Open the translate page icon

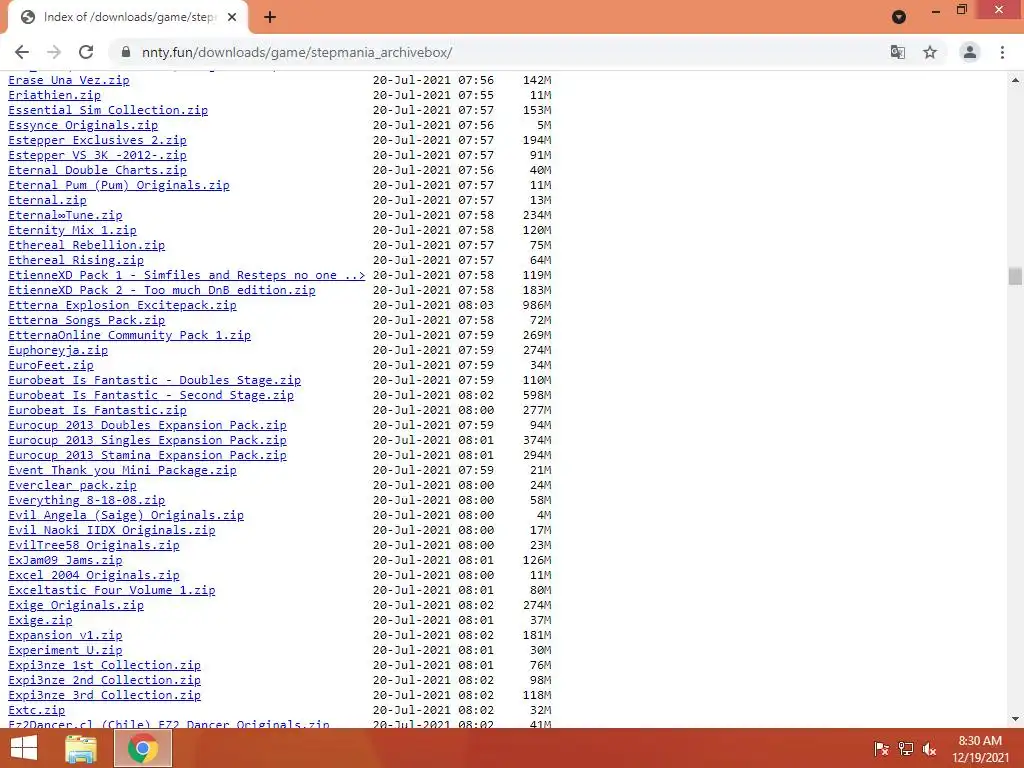[898, 52]
